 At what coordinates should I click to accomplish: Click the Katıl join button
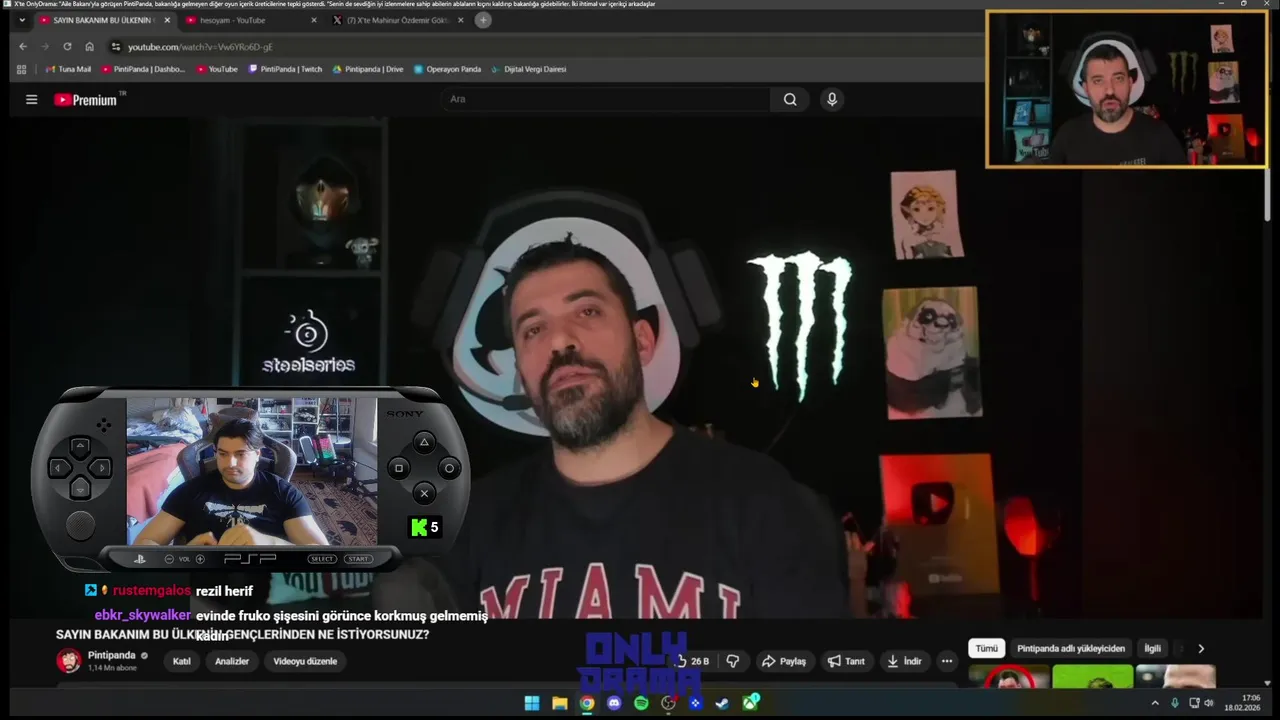[182, 661]
